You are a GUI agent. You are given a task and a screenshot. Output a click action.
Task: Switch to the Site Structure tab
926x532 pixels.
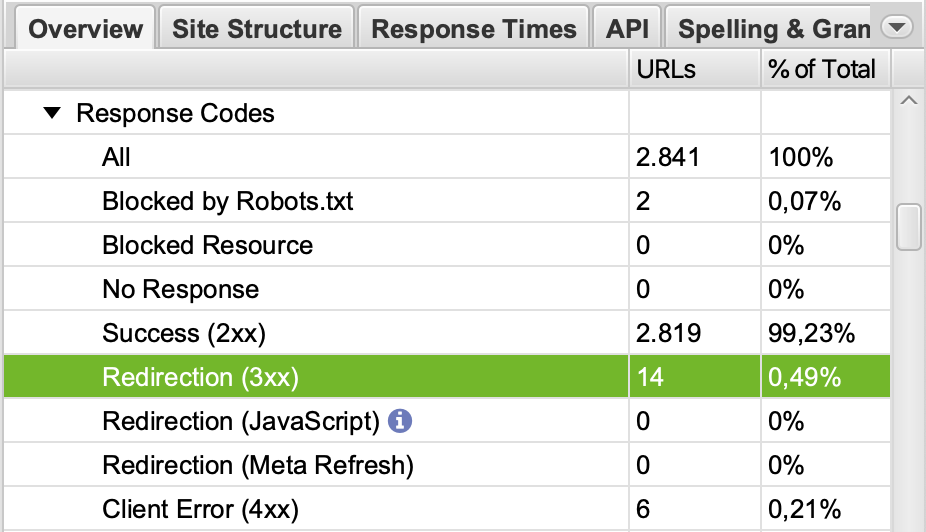tap(257, 28)
